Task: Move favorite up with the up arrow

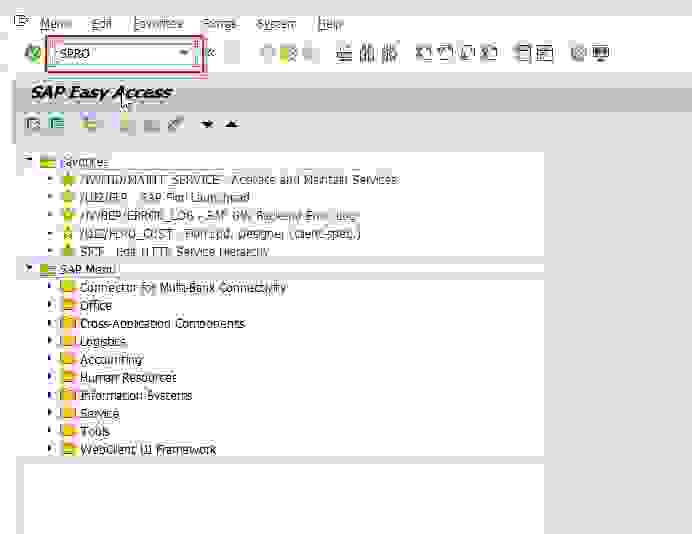Action: point(232,124)
